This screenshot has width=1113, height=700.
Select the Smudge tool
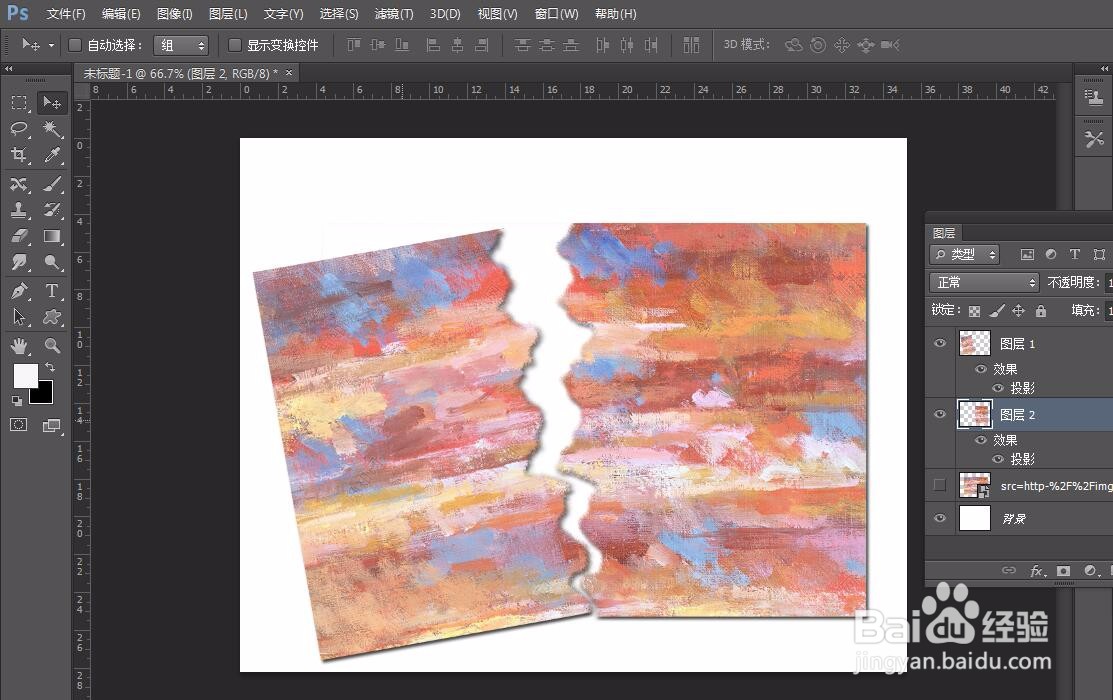[x=19, y=262]
